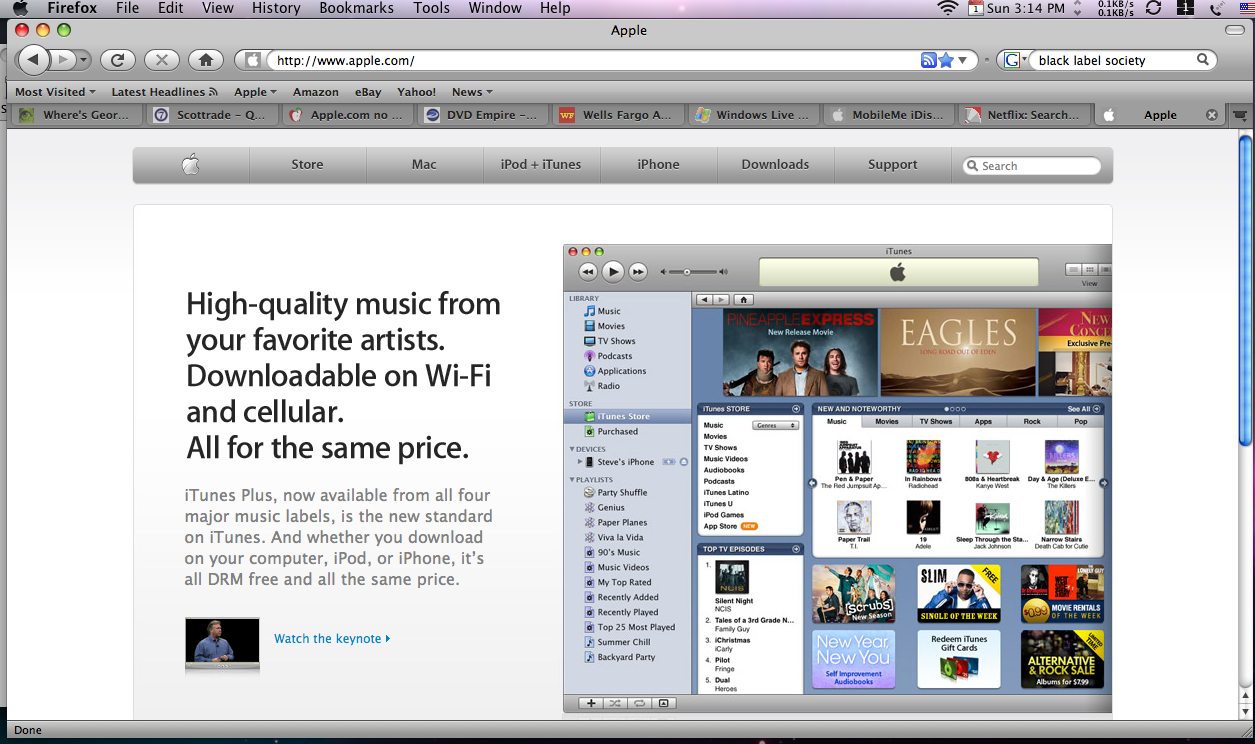Click the Eagles album banner
The image size is (1255, 744).
pyautogui.click(x=957, y=352)
